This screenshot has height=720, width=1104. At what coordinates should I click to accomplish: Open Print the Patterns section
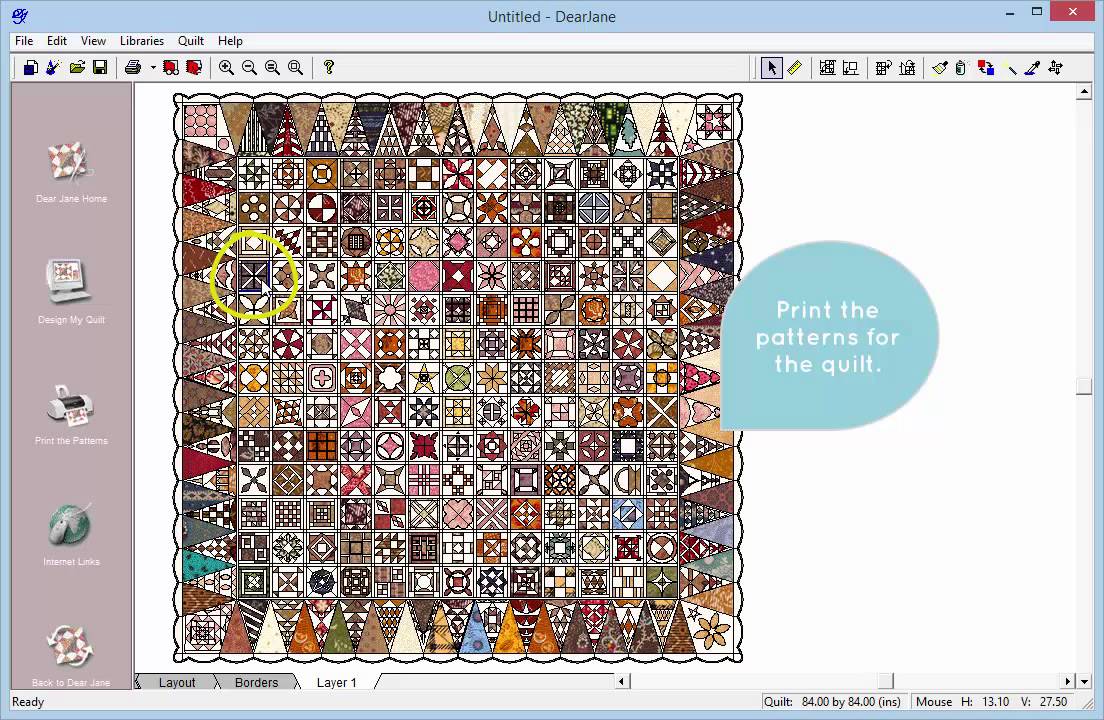point(70,414)
